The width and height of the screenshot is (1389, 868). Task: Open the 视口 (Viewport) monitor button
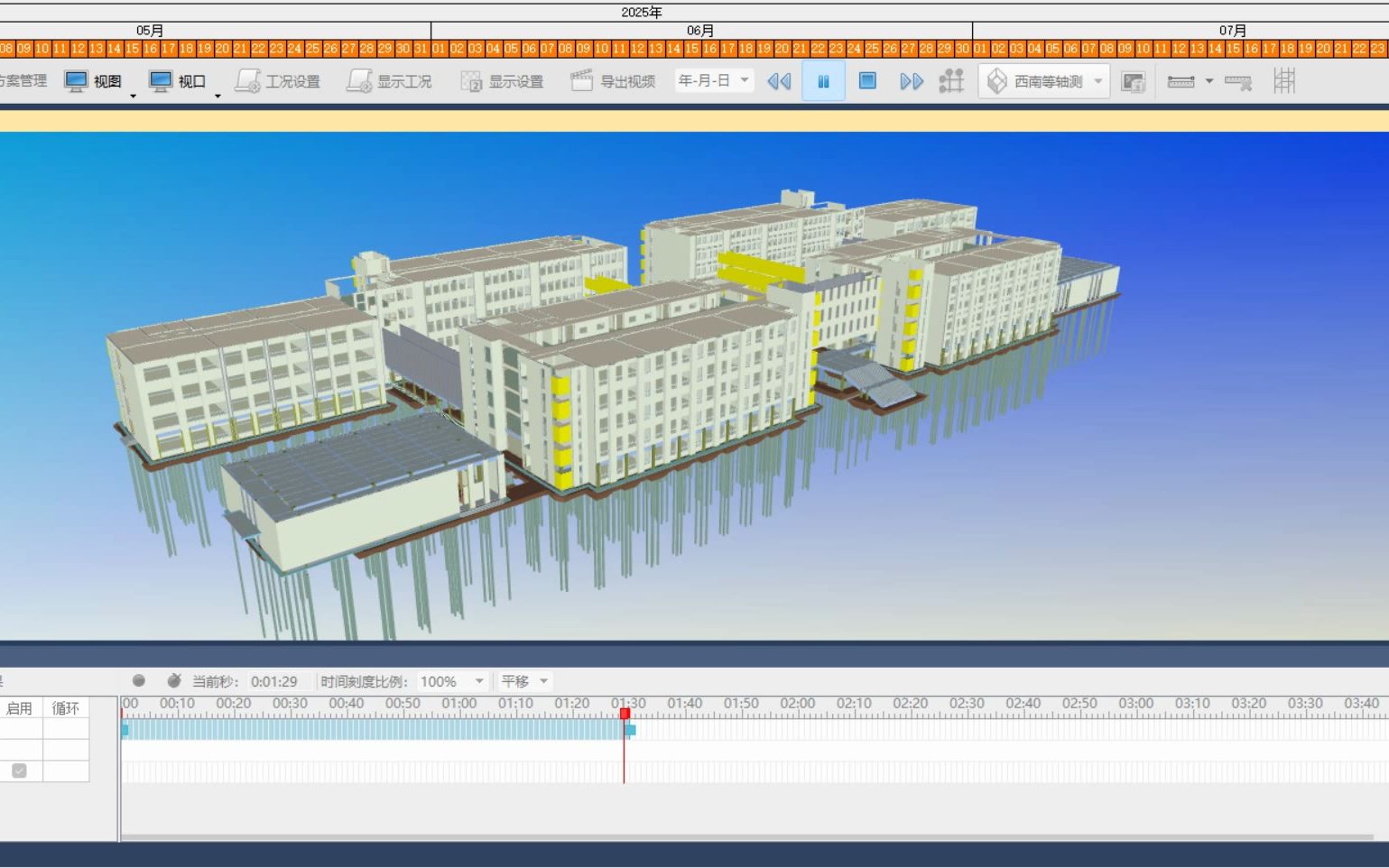(x=178, y=81)
